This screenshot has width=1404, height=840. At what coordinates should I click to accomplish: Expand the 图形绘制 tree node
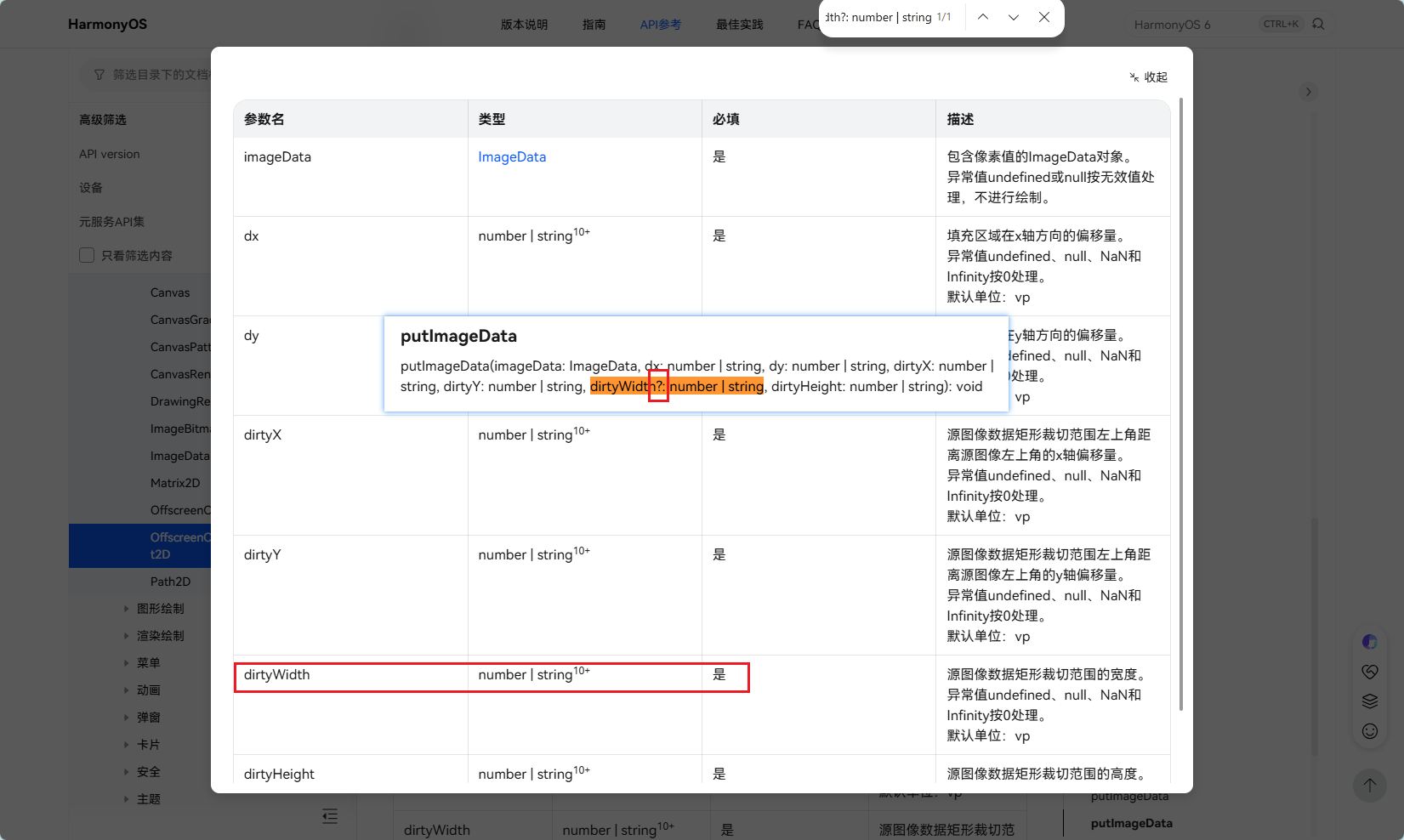click(127, 609)
